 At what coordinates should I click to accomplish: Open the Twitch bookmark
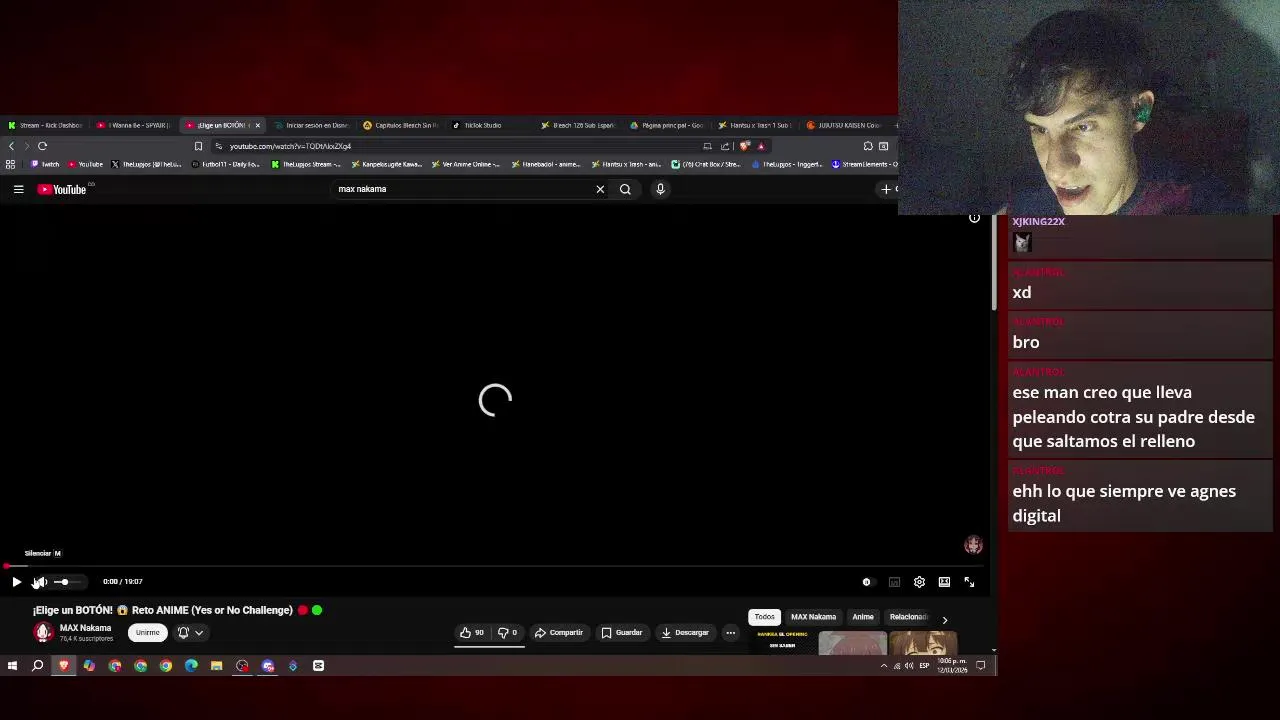[45, 164]
